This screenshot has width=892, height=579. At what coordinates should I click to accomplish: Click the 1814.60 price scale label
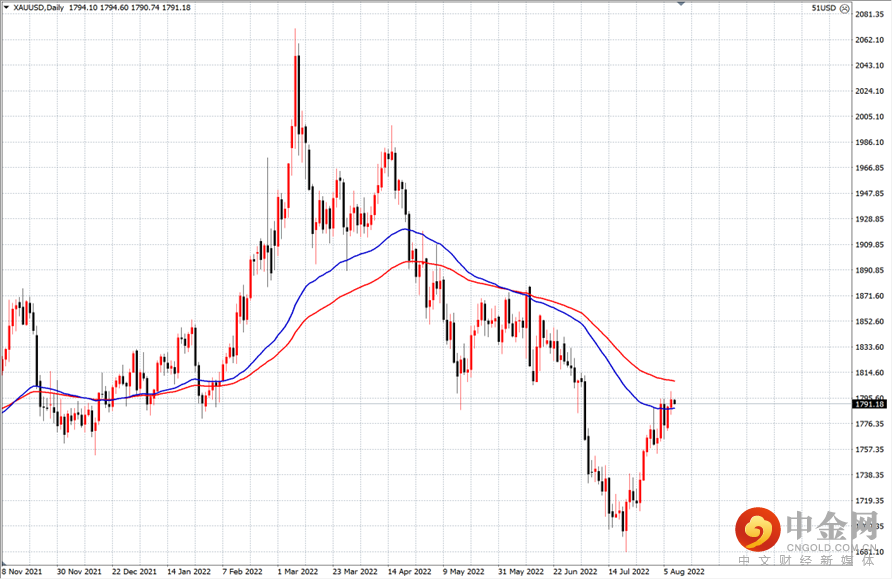coord(869,373)
